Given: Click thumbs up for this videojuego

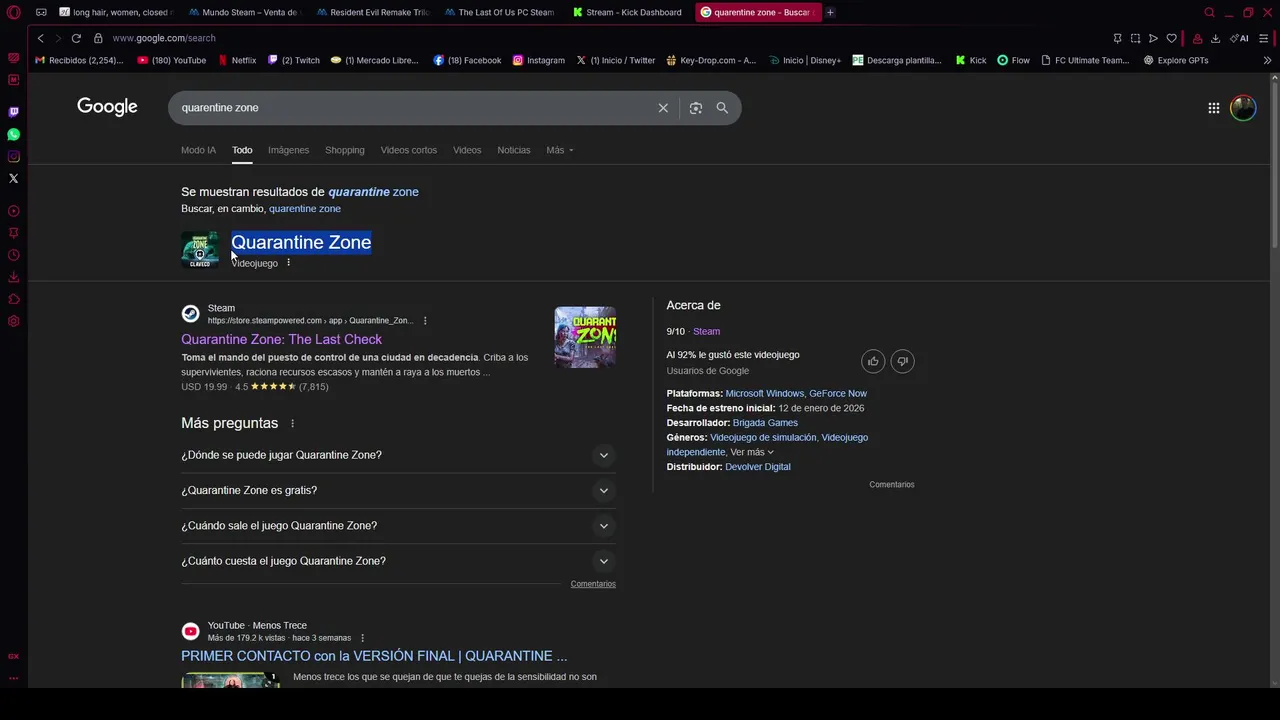Looking at the screenshot, I should pos(873,361).
